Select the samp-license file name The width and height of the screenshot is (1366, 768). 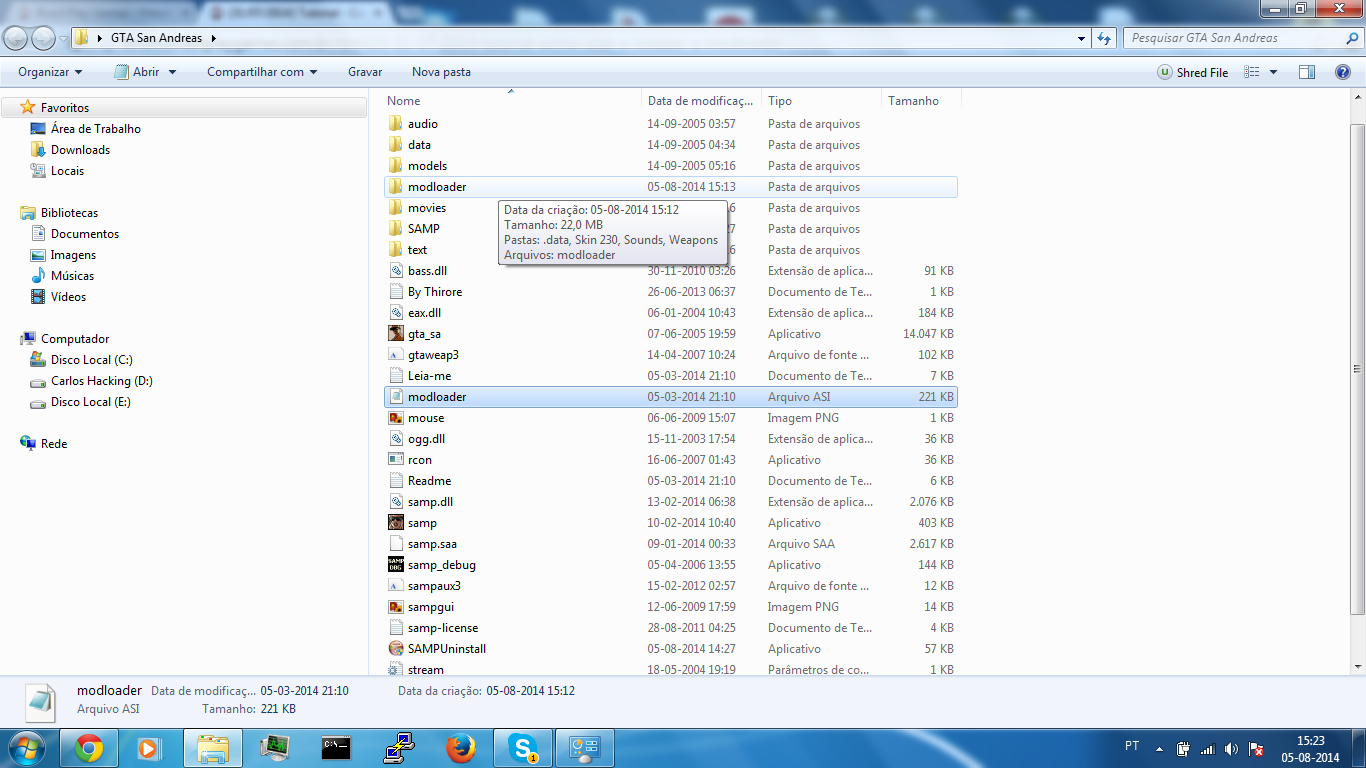pos(443,628)
